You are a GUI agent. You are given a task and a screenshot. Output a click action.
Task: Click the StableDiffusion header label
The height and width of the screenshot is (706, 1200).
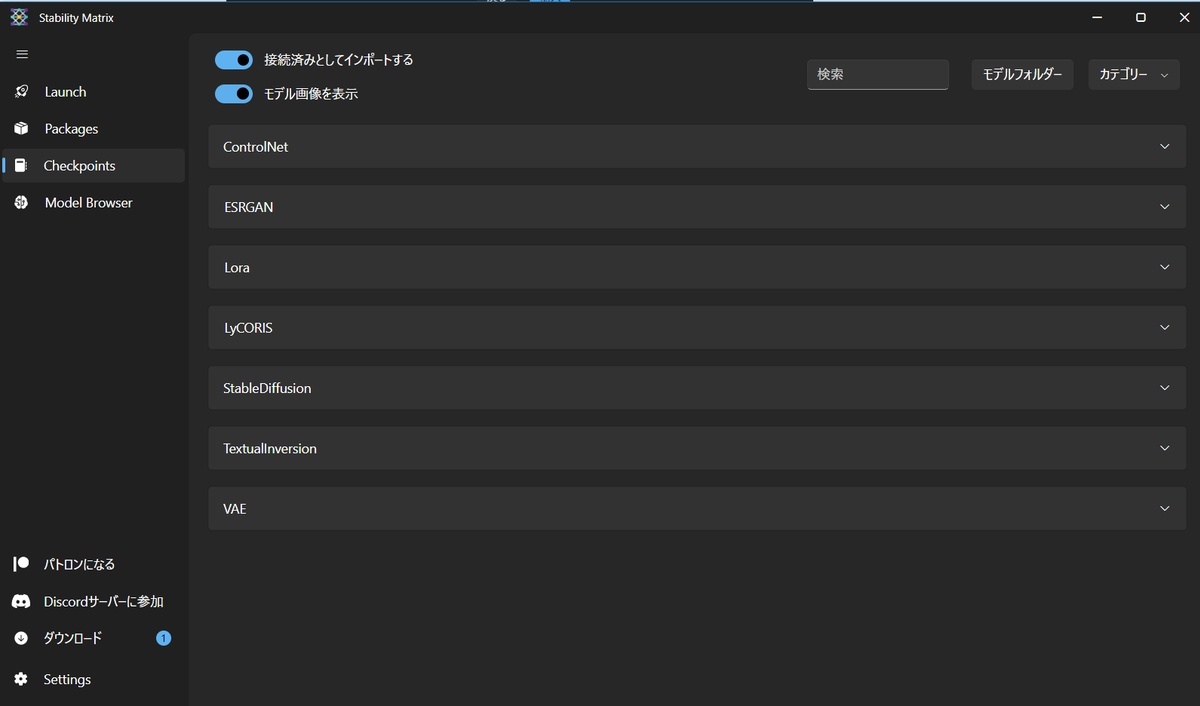(x=267, y=388)
